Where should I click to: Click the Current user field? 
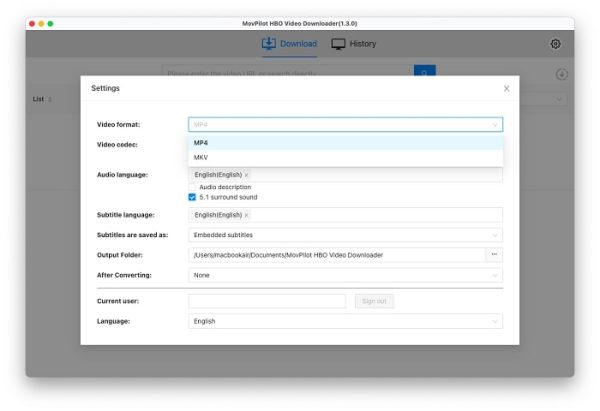(267, 301)
